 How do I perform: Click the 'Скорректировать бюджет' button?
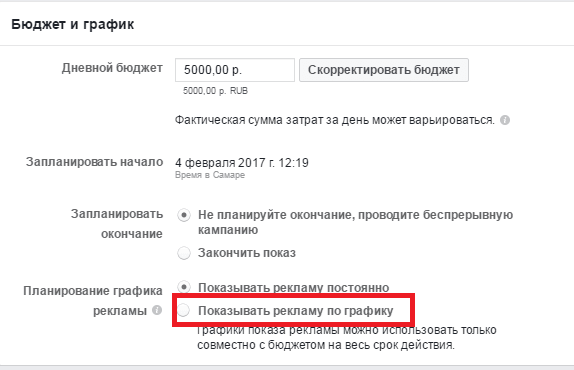(x=384, y=70)
